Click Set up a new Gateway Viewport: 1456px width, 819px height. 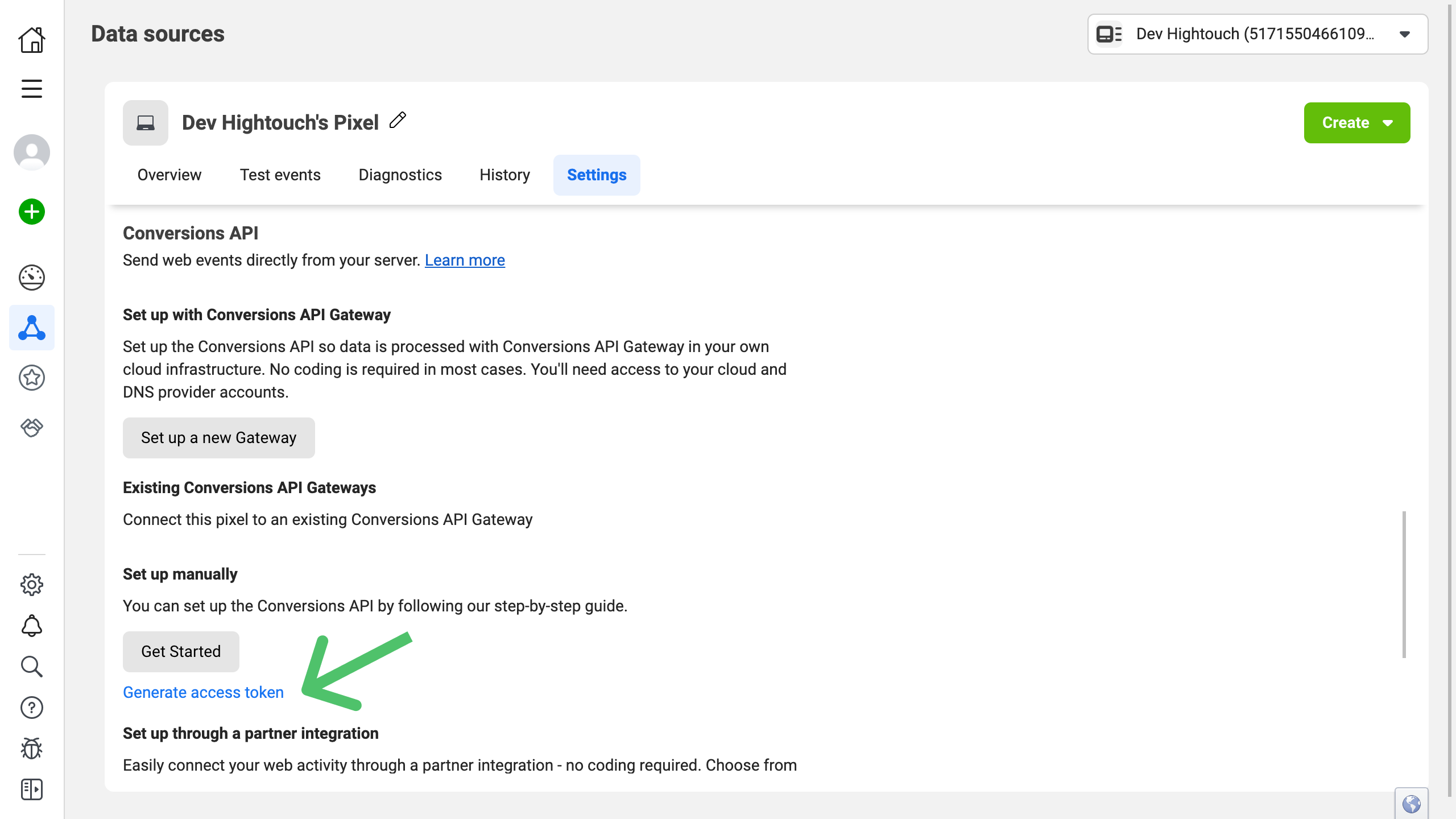coord(218,437)
